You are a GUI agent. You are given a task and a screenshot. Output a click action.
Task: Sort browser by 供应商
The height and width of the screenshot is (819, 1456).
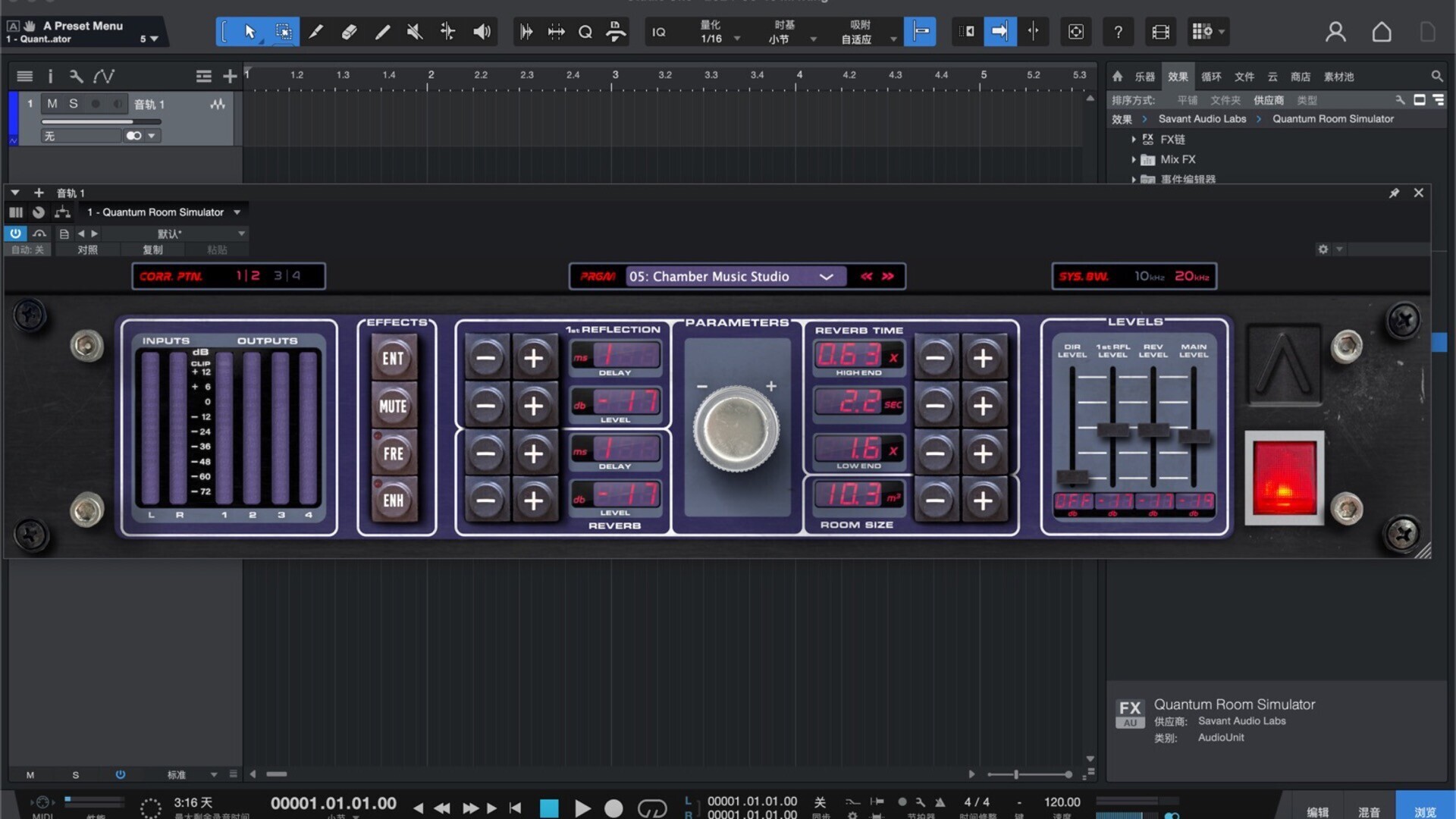[x=1268, y=100]
